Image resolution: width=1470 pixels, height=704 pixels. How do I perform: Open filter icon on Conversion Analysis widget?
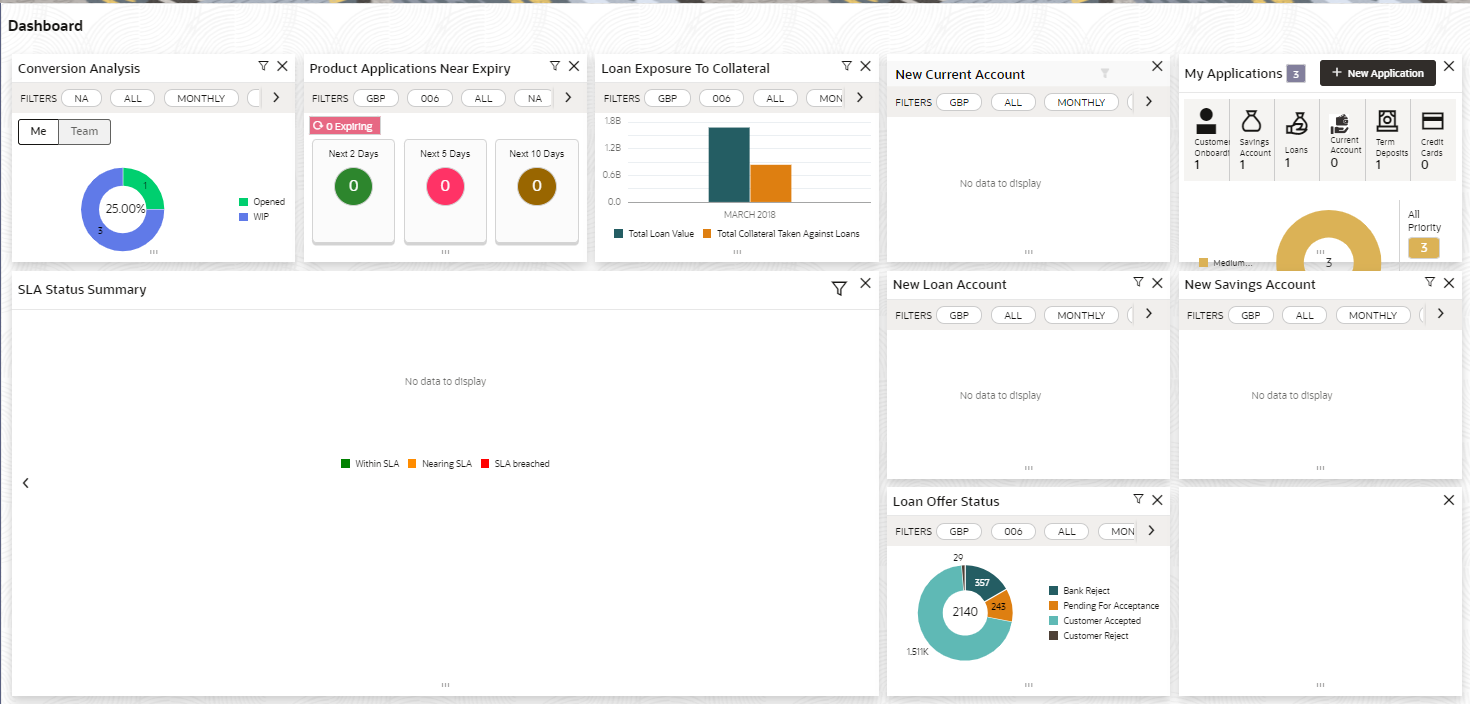tap(263, 66)
